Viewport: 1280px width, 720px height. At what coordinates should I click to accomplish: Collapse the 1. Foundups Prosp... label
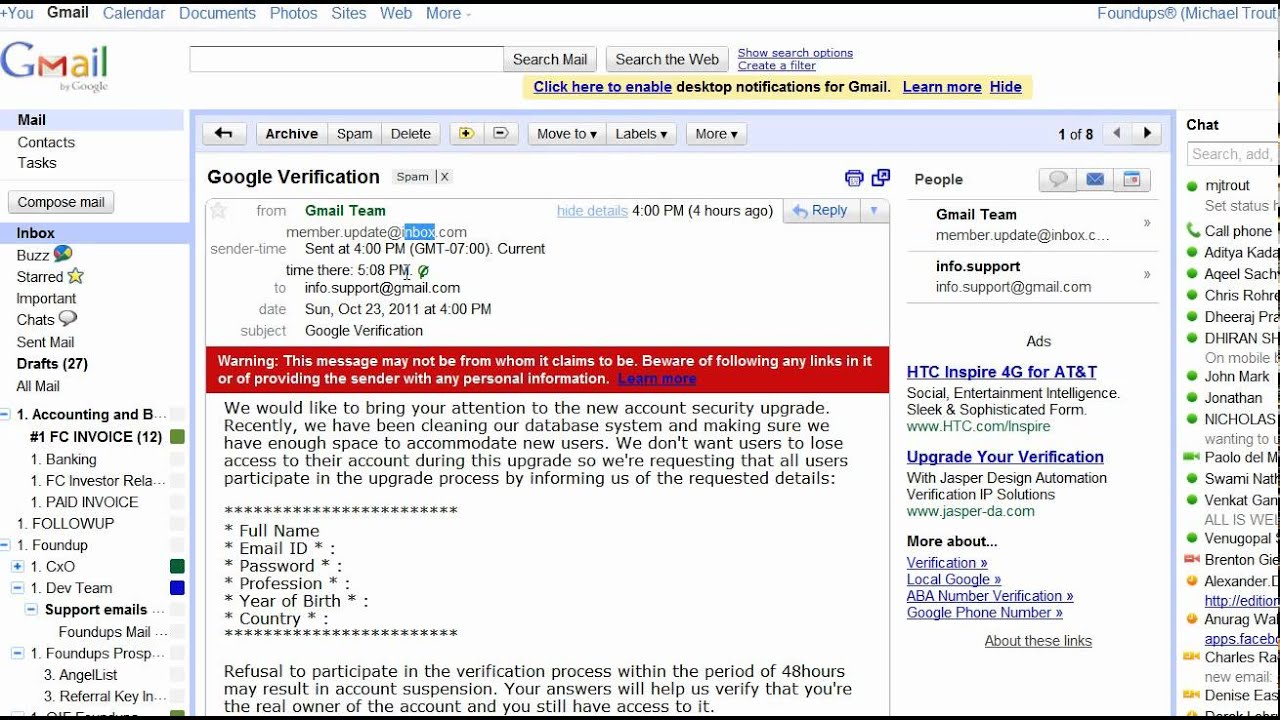(x=17, y=653)
